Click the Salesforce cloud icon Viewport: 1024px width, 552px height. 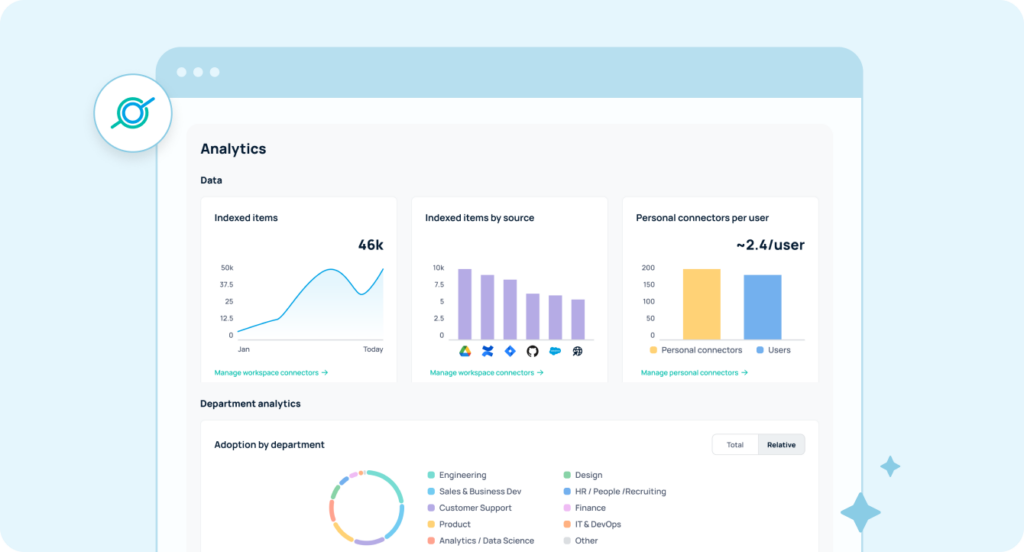555,351
